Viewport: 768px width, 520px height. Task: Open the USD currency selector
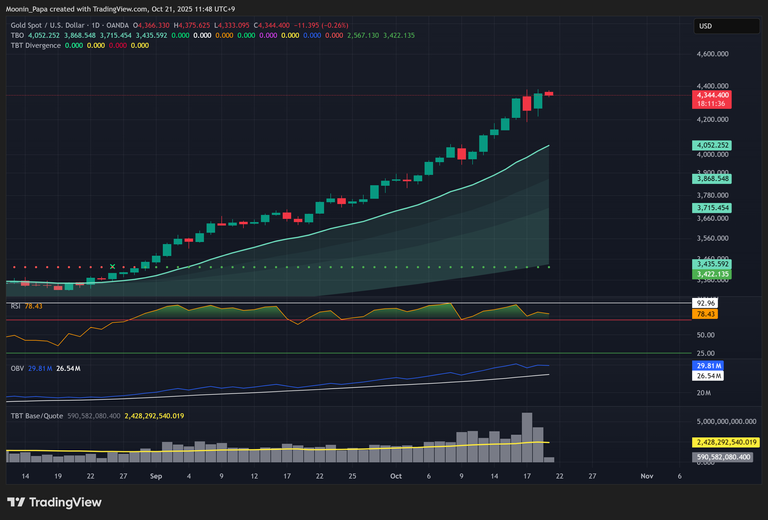(x=705, y=26)
